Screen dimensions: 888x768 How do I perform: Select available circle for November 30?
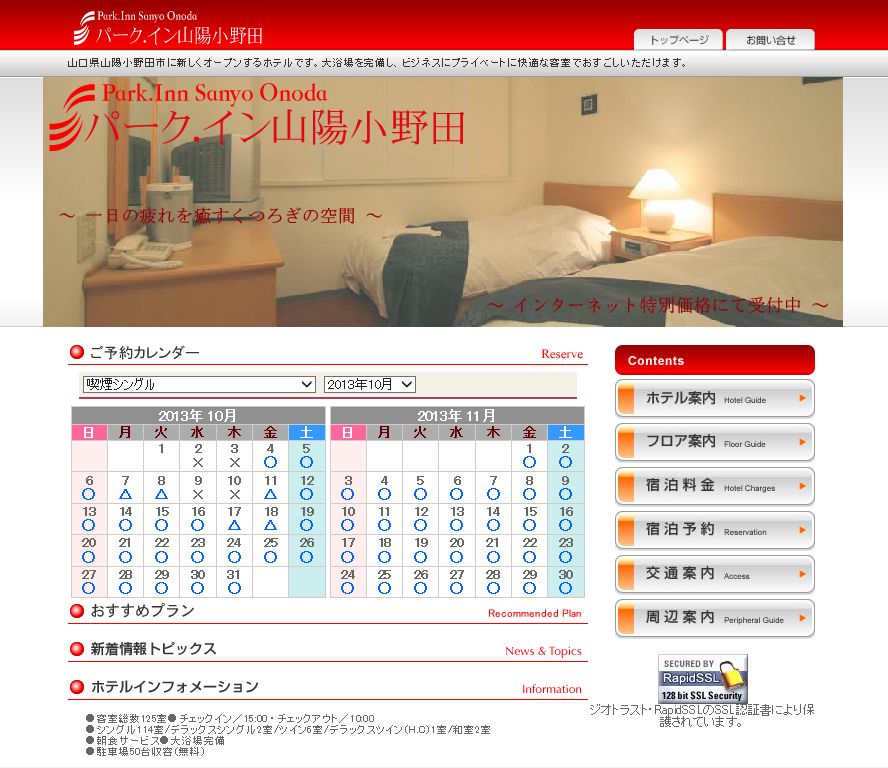[x=565, y=588]
